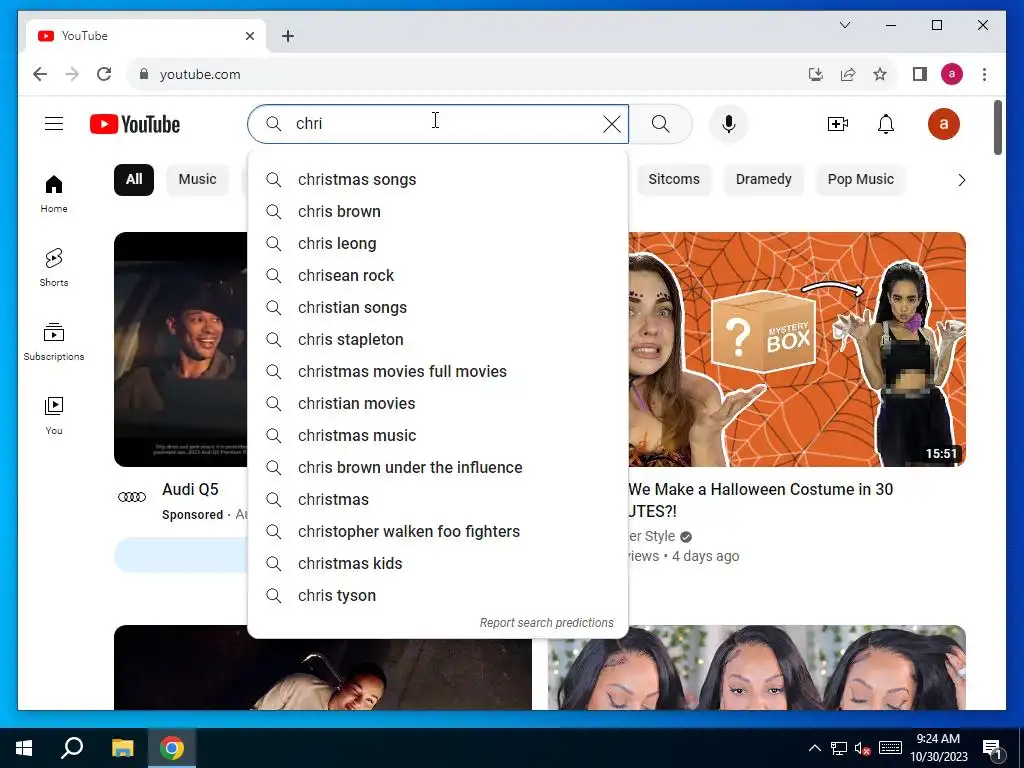
Task: Open the Halloween Costume video thumbnail
Action: click(797, 349)
